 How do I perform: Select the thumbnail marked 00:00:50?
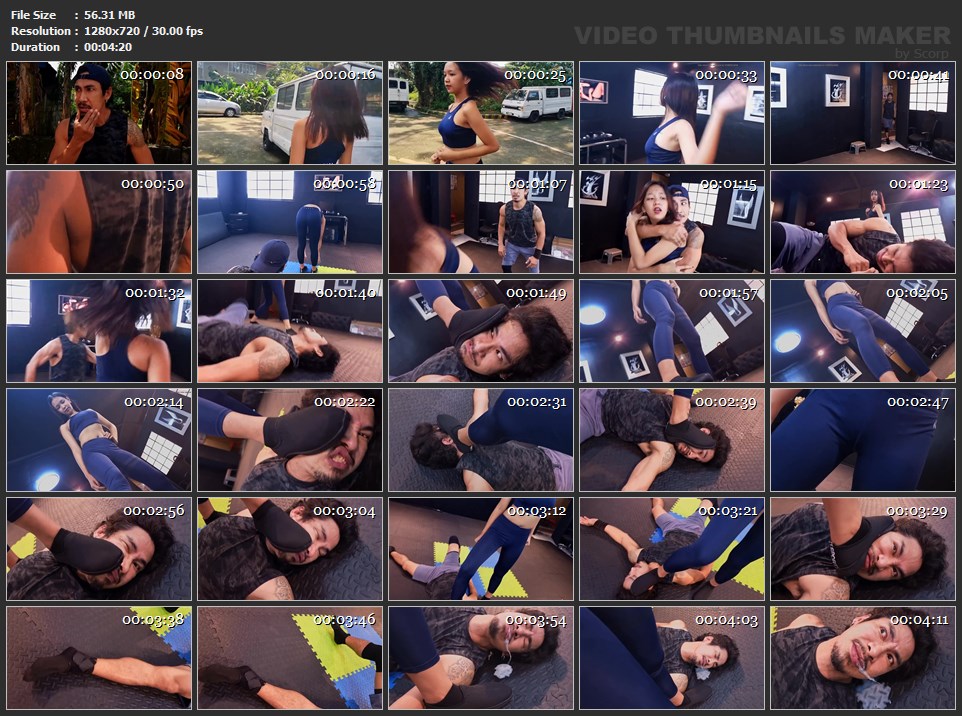tap(99, 222)
